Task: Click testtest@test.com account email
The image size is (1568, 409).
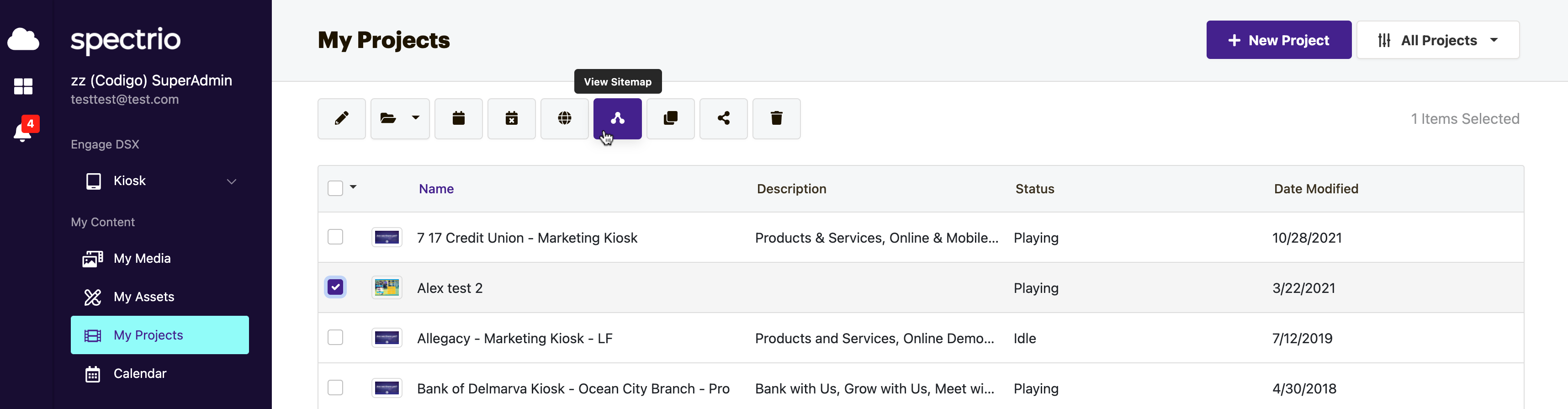Action: pos(125,99)
